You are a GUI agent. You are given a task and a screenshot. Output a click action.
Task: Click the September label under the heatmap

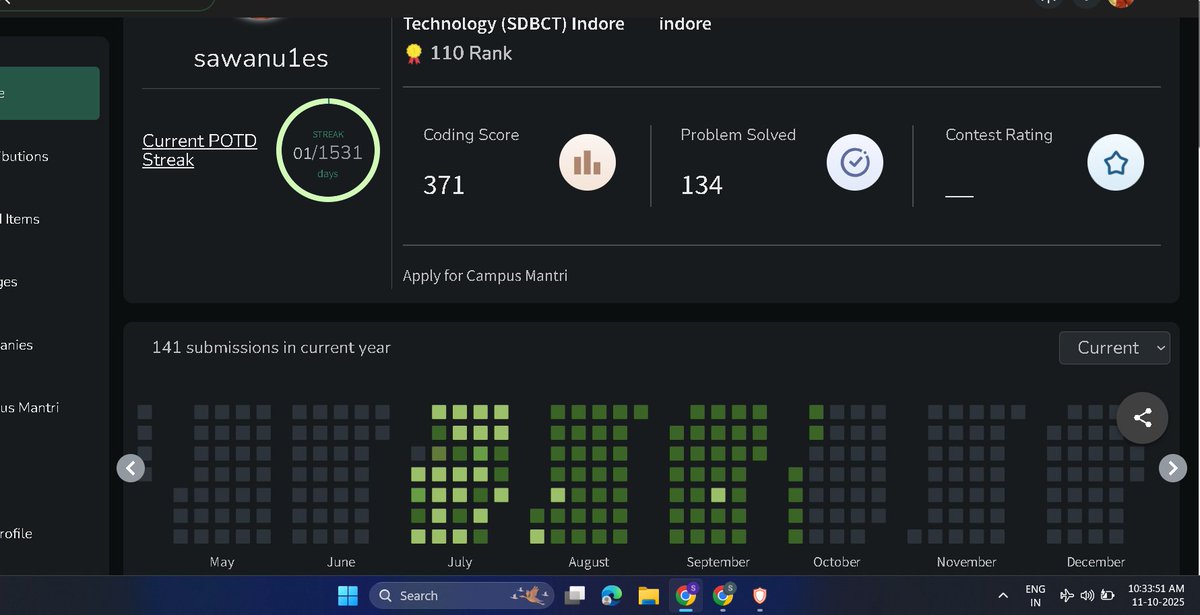[718, 562]
